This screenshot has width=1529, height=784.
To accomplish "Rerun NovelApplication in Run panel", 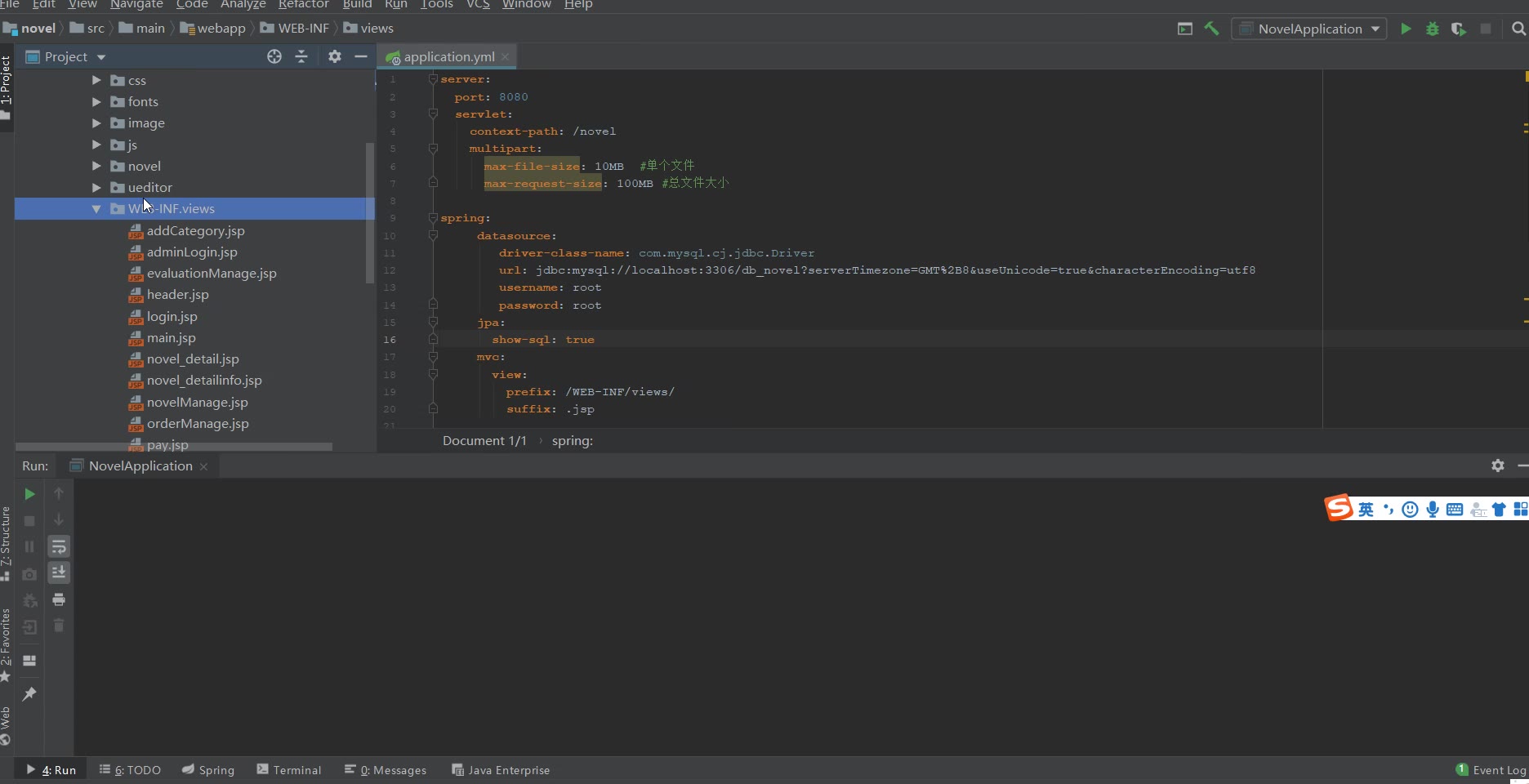I will pos(29,494).
